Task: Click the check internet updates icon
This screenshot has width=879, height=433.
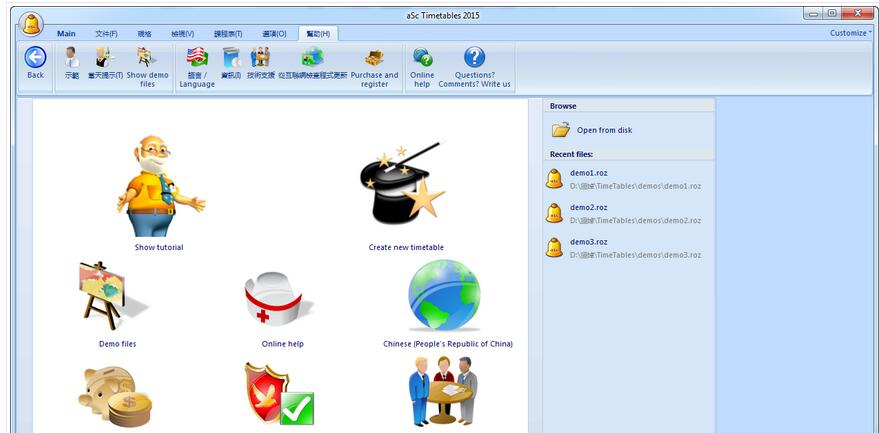Action: [312, 57]
